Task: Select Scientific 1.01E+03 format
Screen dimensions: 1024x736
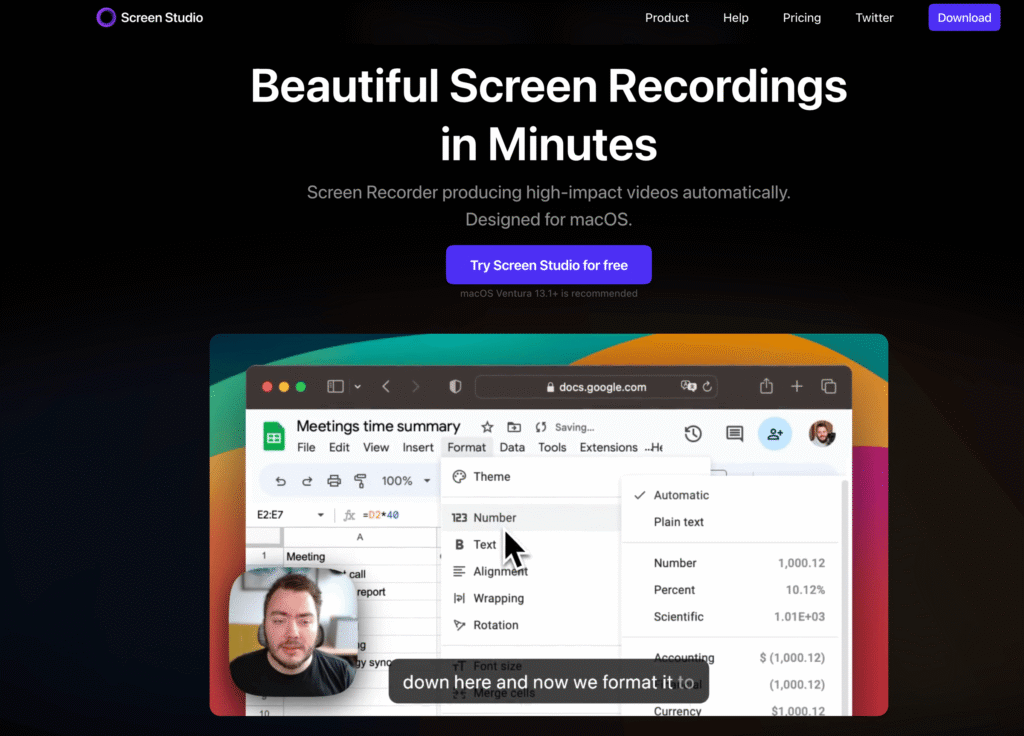Action: point(730,616)
